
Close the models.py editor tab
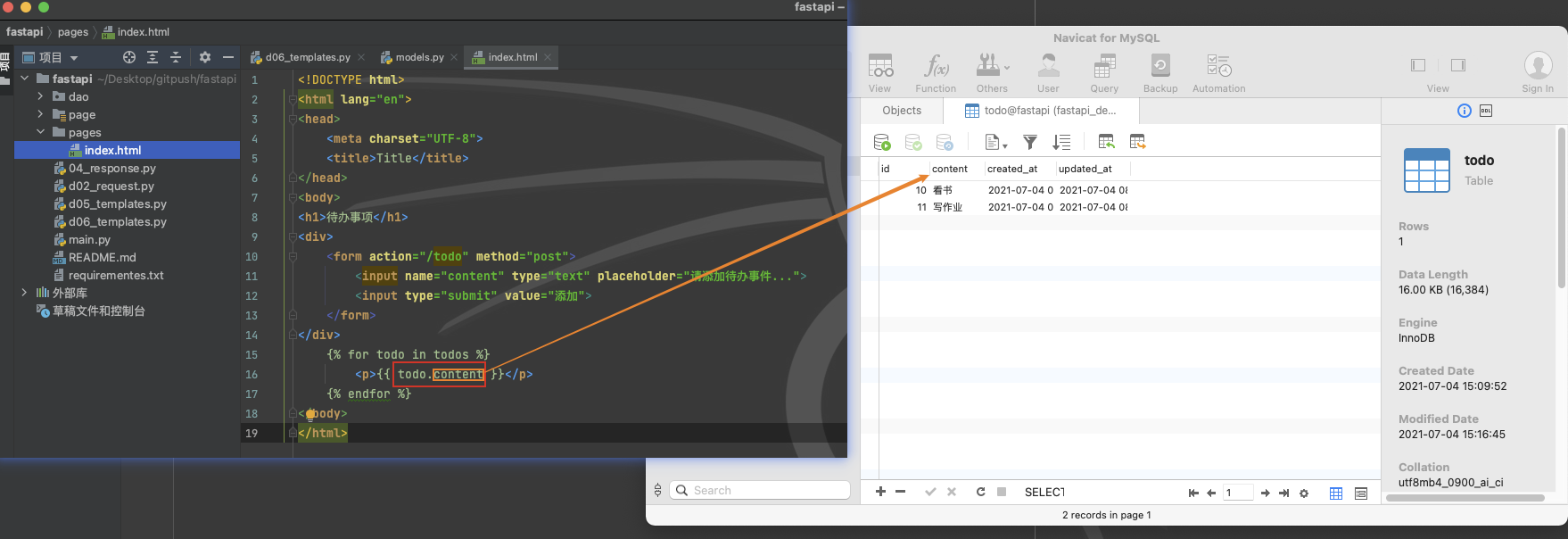click(x=454, y=57)
